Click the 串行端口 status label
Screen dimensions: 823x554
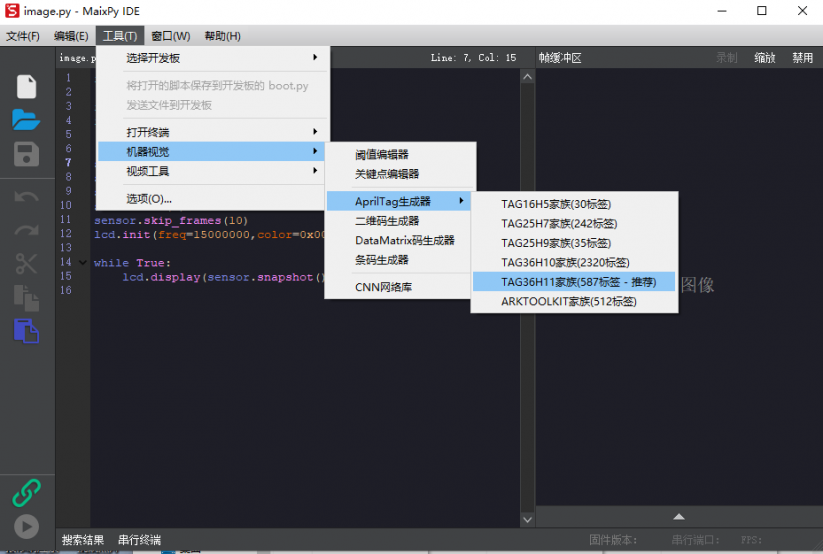tap(695, 540)
